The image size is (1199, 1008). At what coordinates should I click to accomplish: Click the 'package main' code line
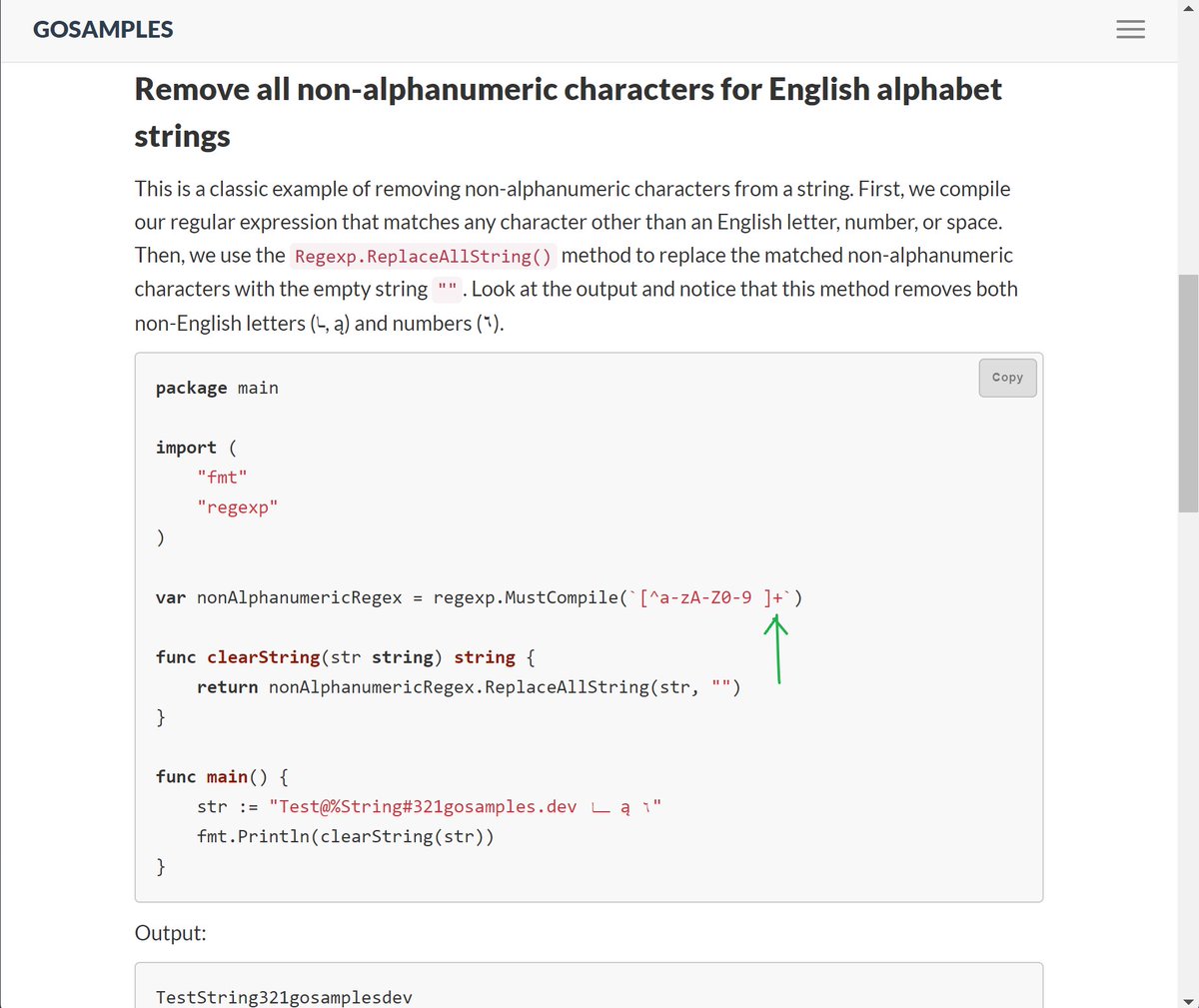pyautogui.click(x=217, y=388)
